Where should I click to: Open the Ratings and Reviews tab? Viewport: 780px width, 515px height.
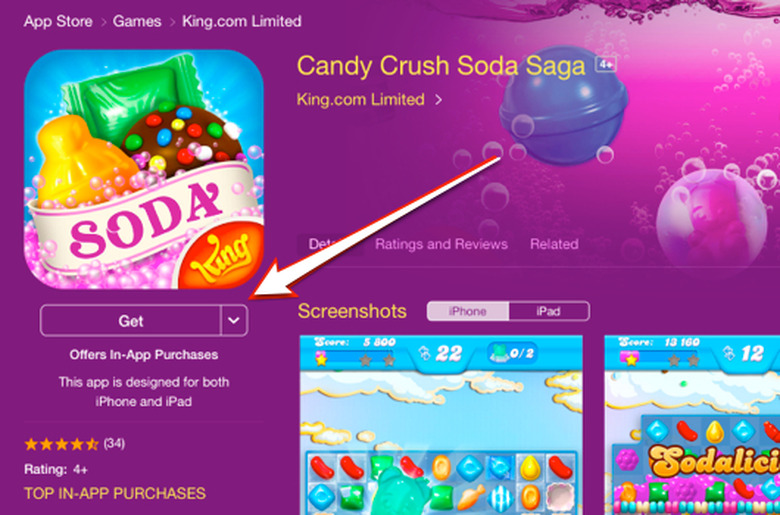pos(441,244)
